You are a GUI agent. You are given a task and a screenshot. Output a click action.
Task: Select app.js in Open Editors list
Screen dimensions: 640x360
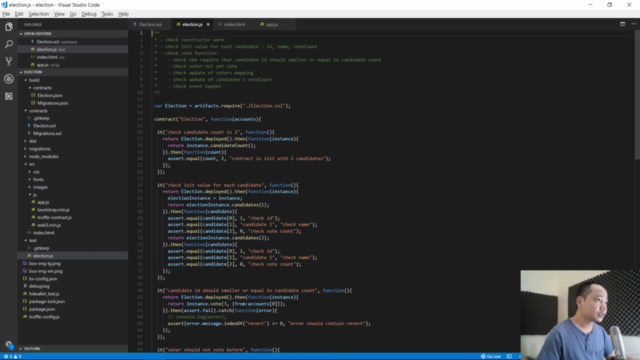(73, 65)
